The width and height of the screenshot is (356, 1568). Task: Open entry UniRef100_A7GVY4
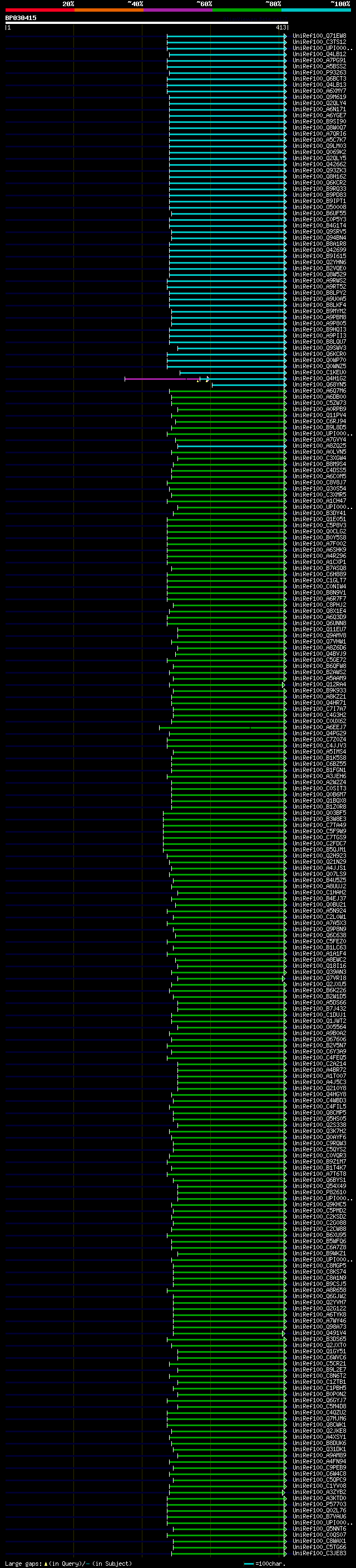[319, 439]
